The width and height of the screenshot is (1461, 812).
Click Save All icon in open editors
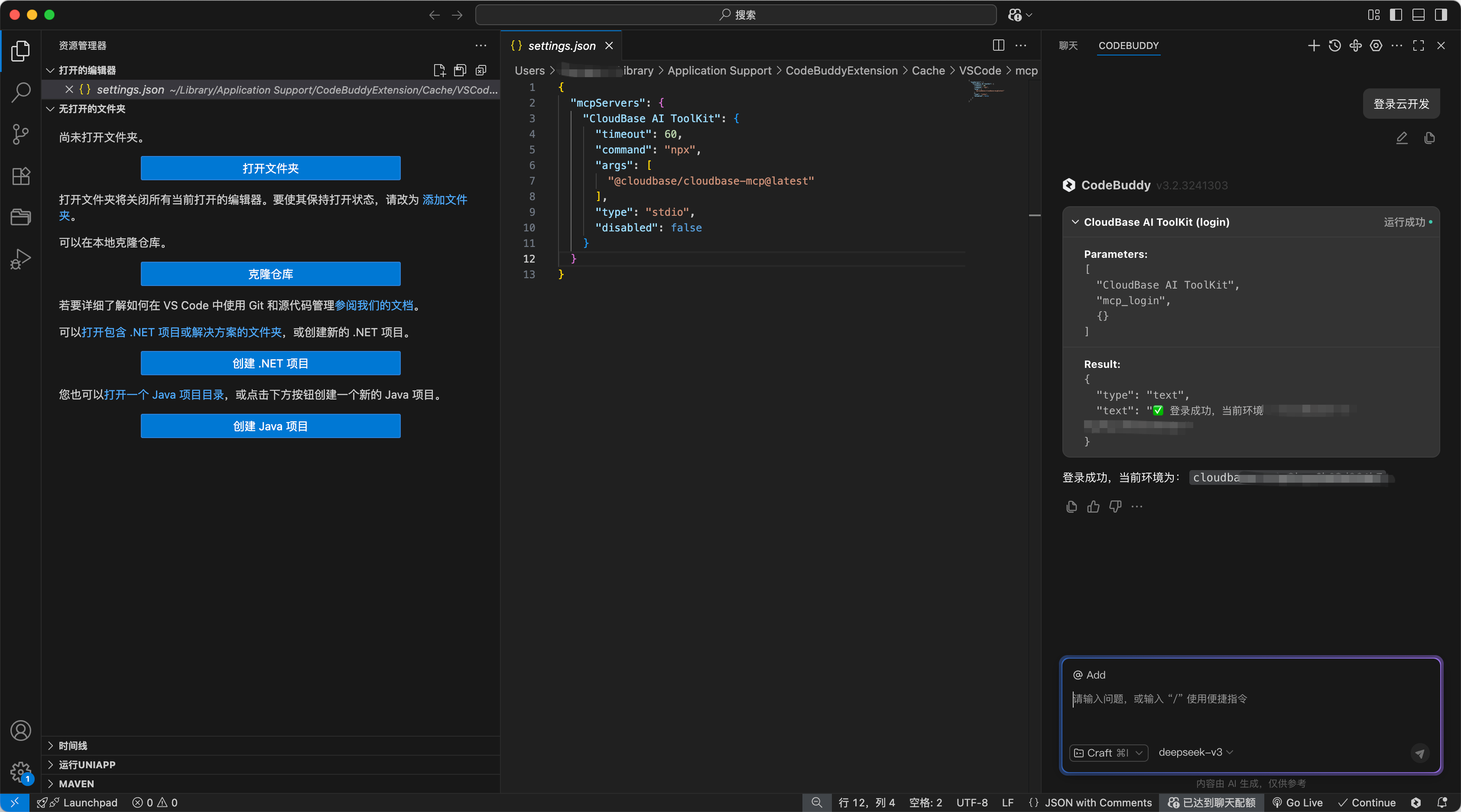pos(460,70)
